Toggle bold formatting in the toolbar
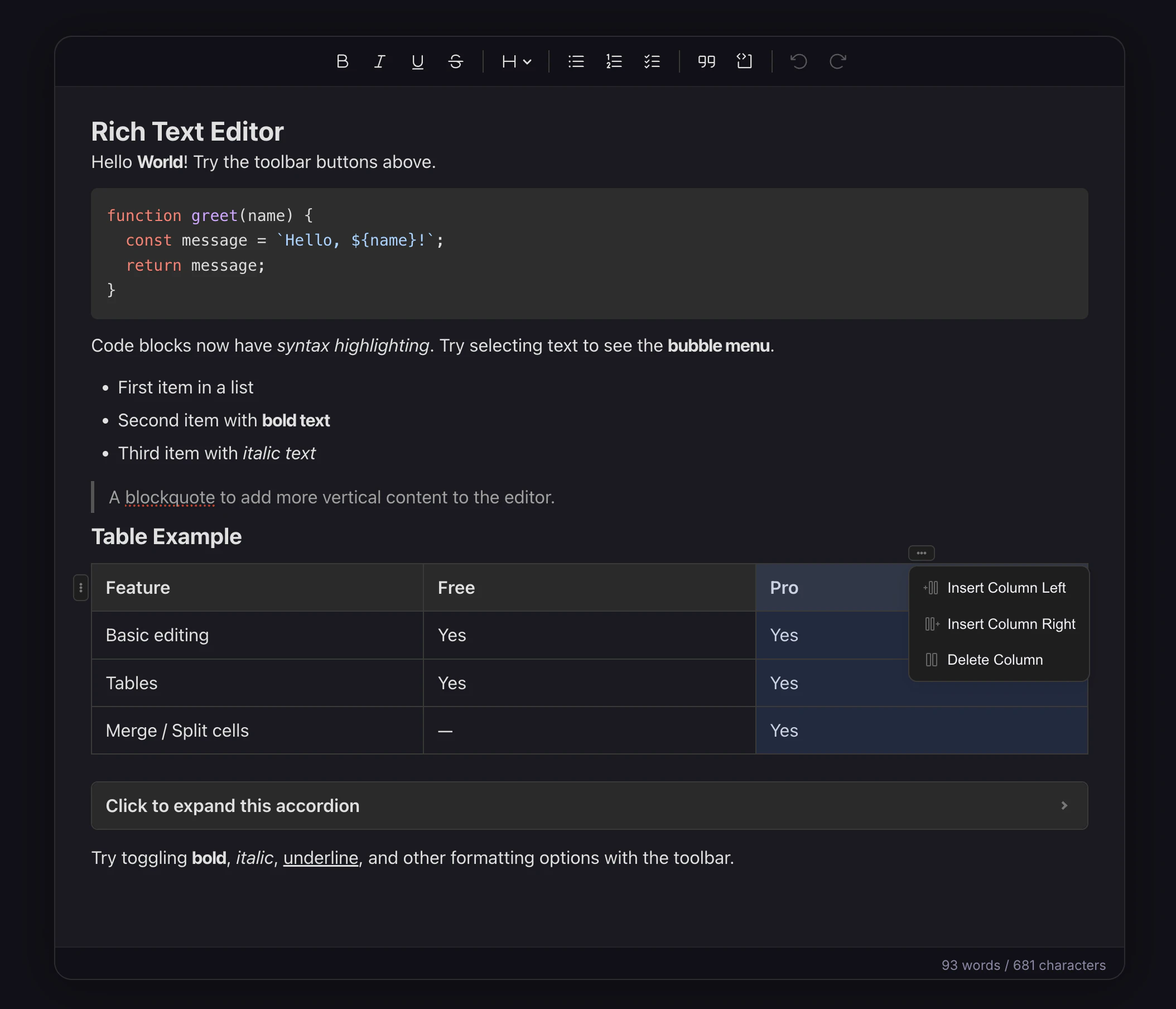The image size is (1176, 1009). click(x=342, y=61)
